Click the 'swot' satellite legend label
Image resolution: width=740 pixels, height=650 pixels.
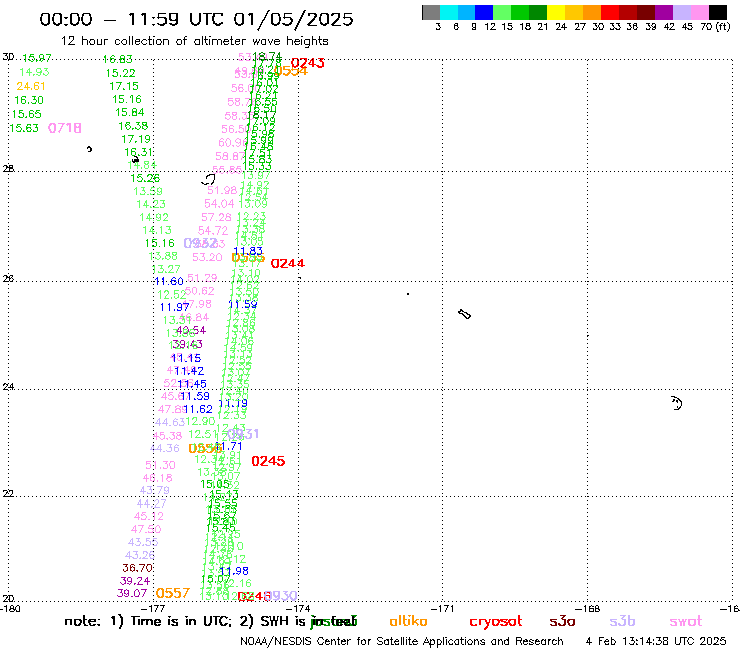click(x=686, y=621)
